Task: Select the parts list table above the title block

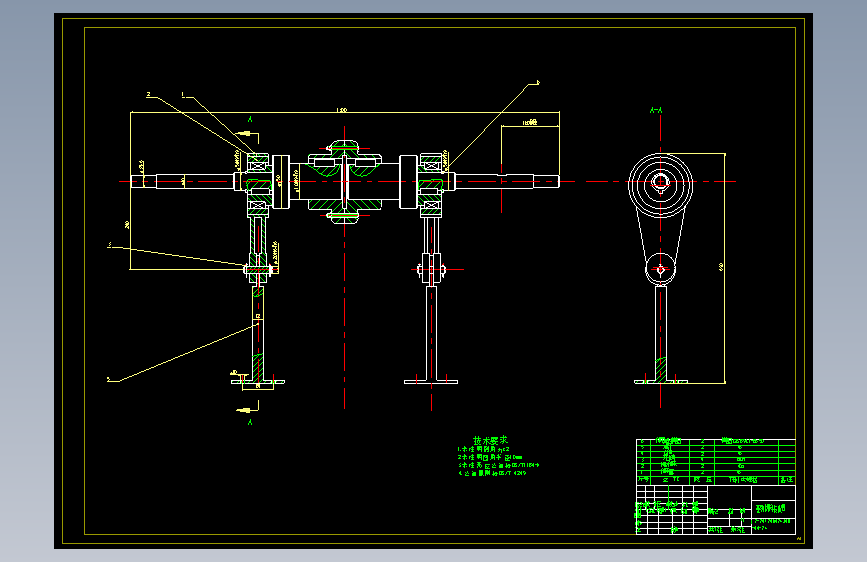Action: coord(716,462)
